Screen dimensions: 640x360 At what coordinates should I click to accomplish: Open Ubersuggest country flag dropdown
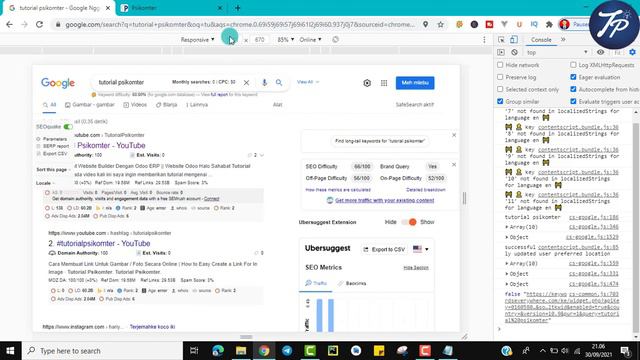coord(420,249)
